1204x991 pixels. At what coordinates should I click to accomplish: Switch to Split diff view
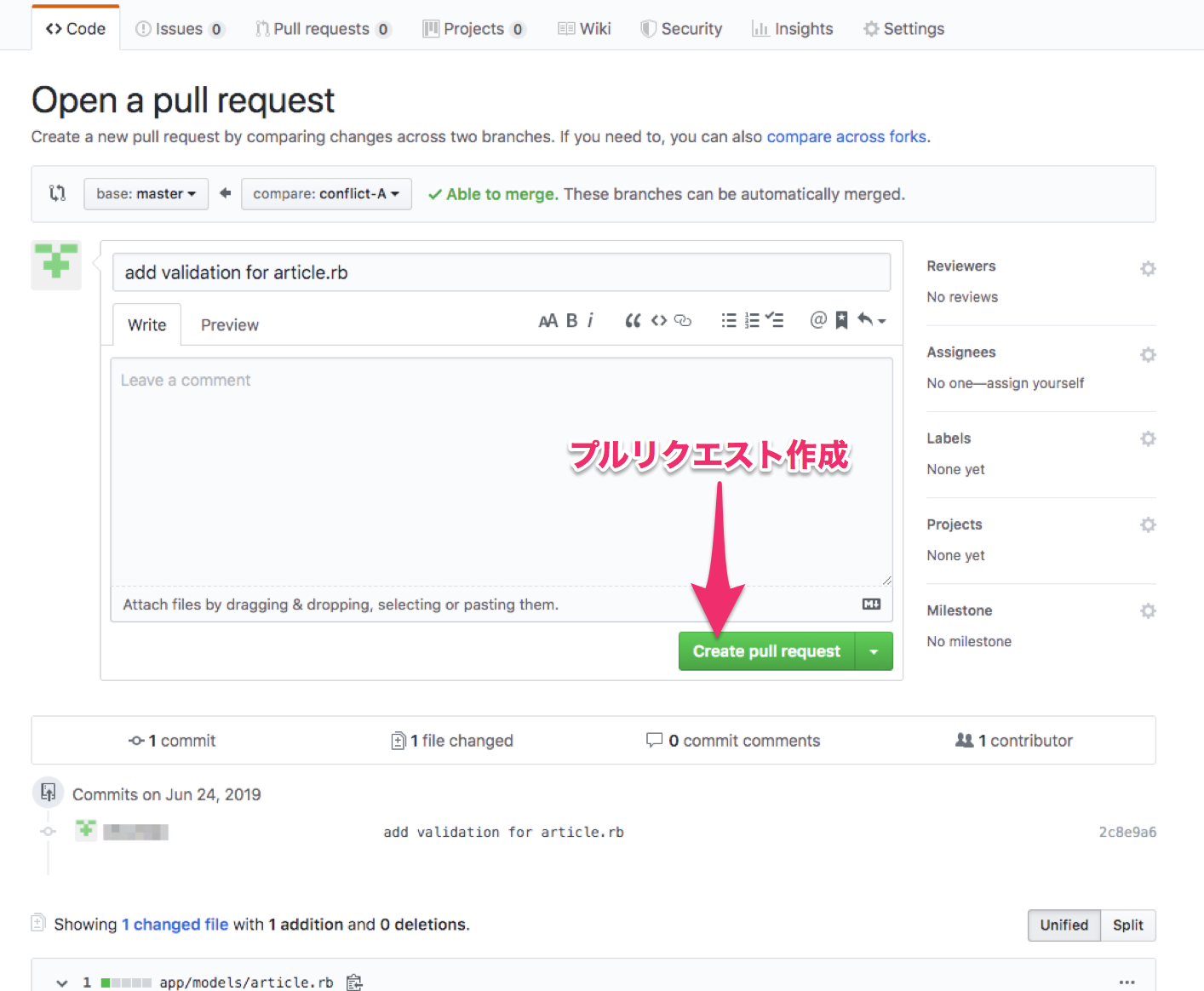1127,925
